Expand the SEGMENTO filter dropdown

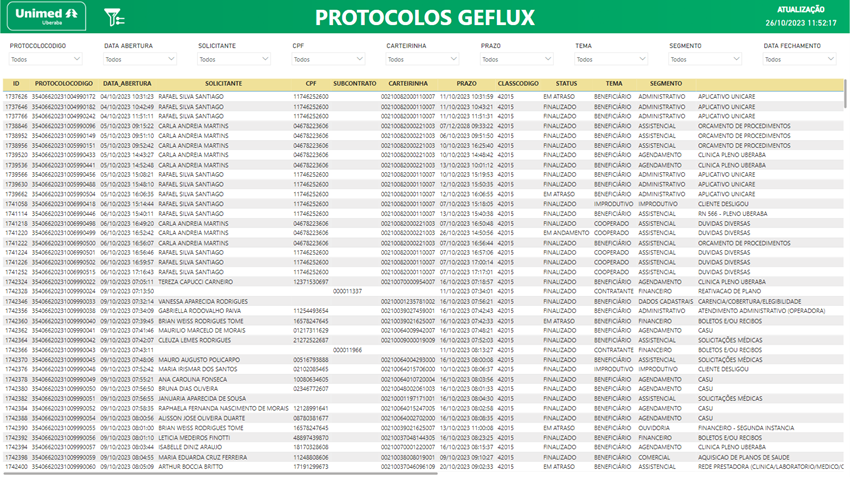pos(706,59)
